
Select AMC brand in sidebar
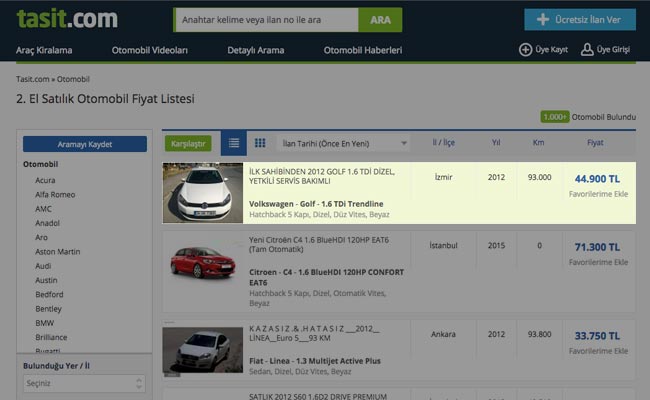coord(44,209)
